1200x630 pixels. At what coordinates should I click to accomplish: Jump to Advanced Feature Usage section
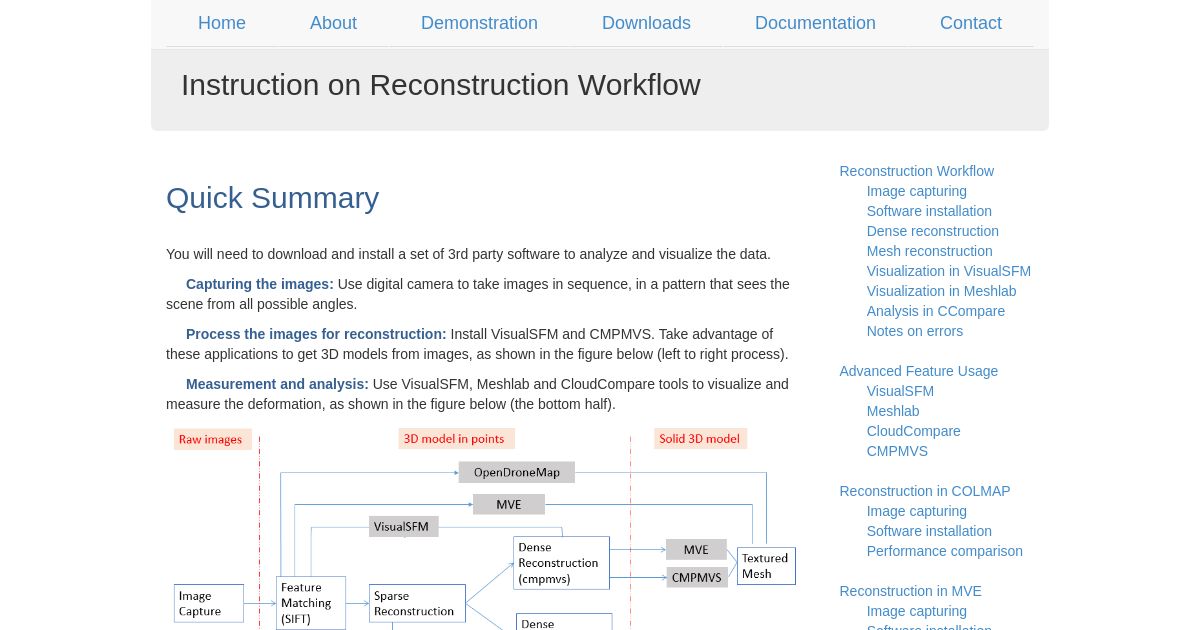[919, 371]
